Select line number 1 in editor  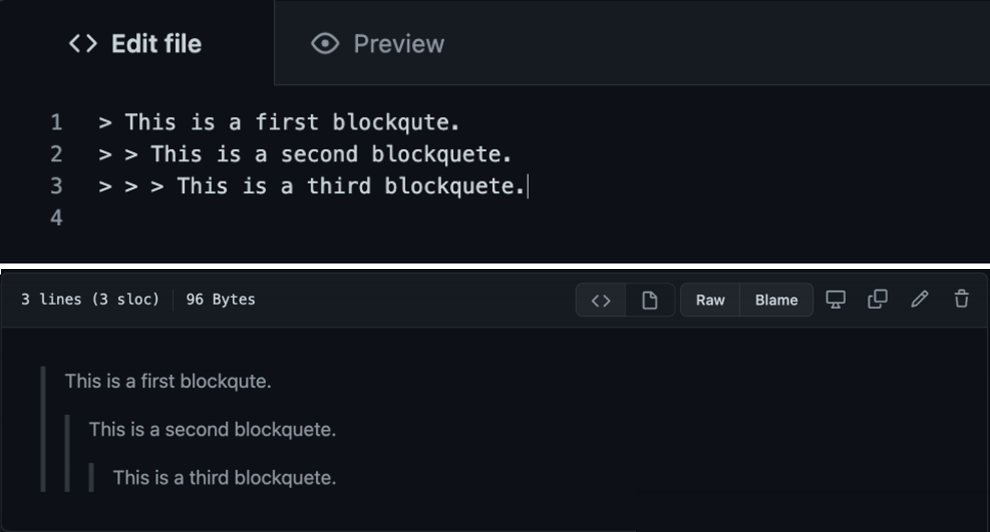(56, 123)
